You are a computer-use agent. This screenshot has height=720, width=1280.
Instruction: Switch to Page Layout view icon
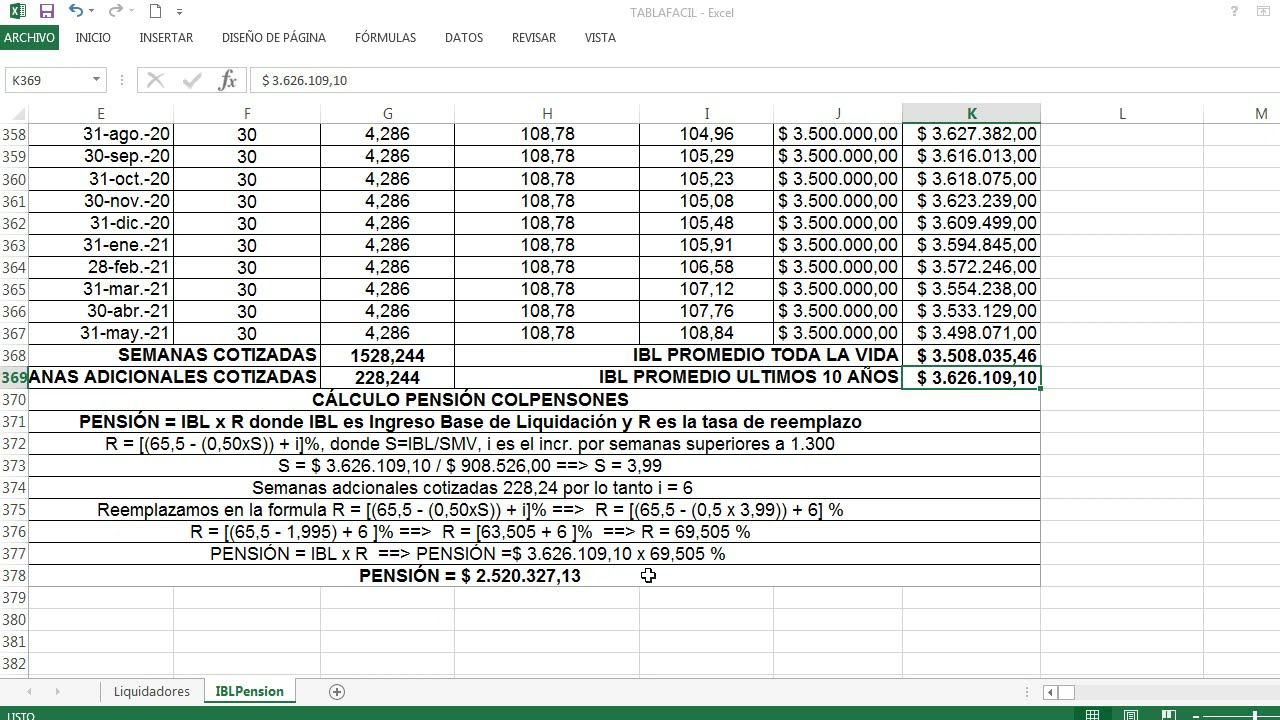pos(1131,715)
